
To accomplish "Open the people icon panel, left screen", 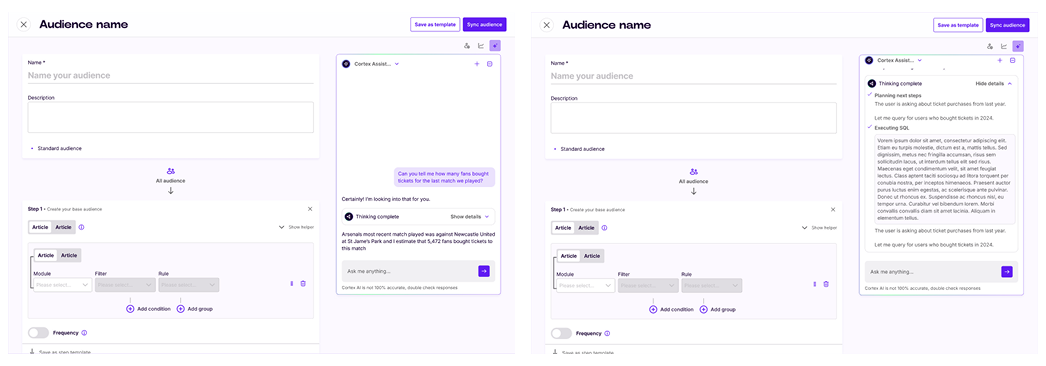I will [467, 46].
